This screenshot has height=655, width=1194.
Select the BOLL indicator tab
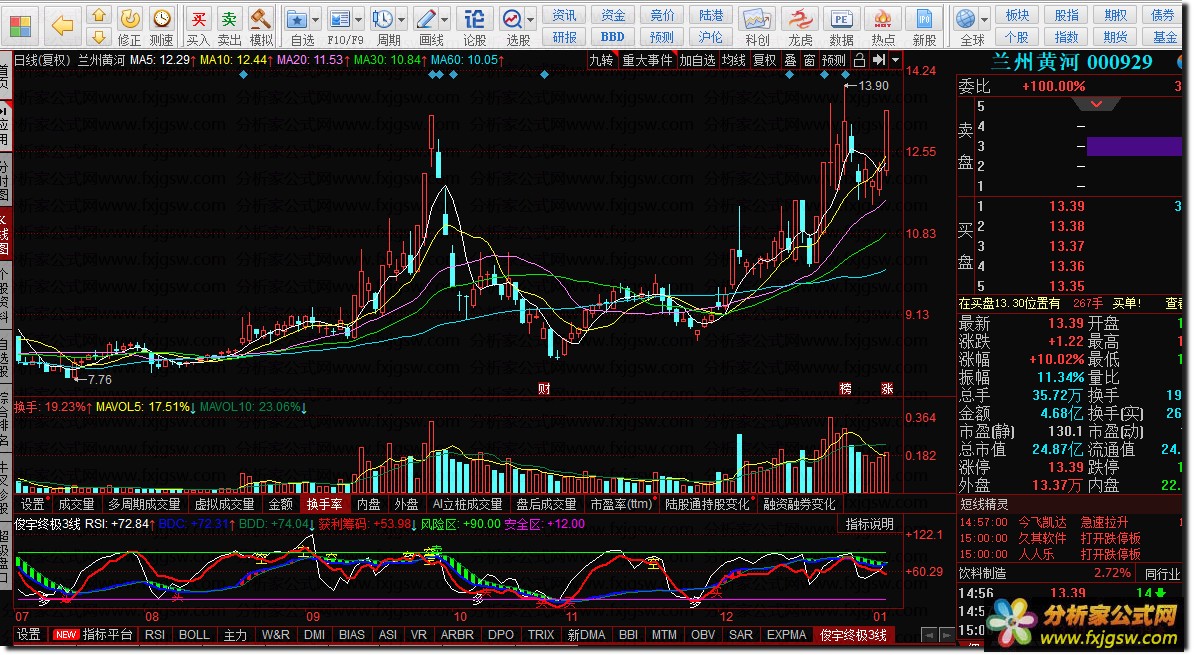[x=194, y=634]
